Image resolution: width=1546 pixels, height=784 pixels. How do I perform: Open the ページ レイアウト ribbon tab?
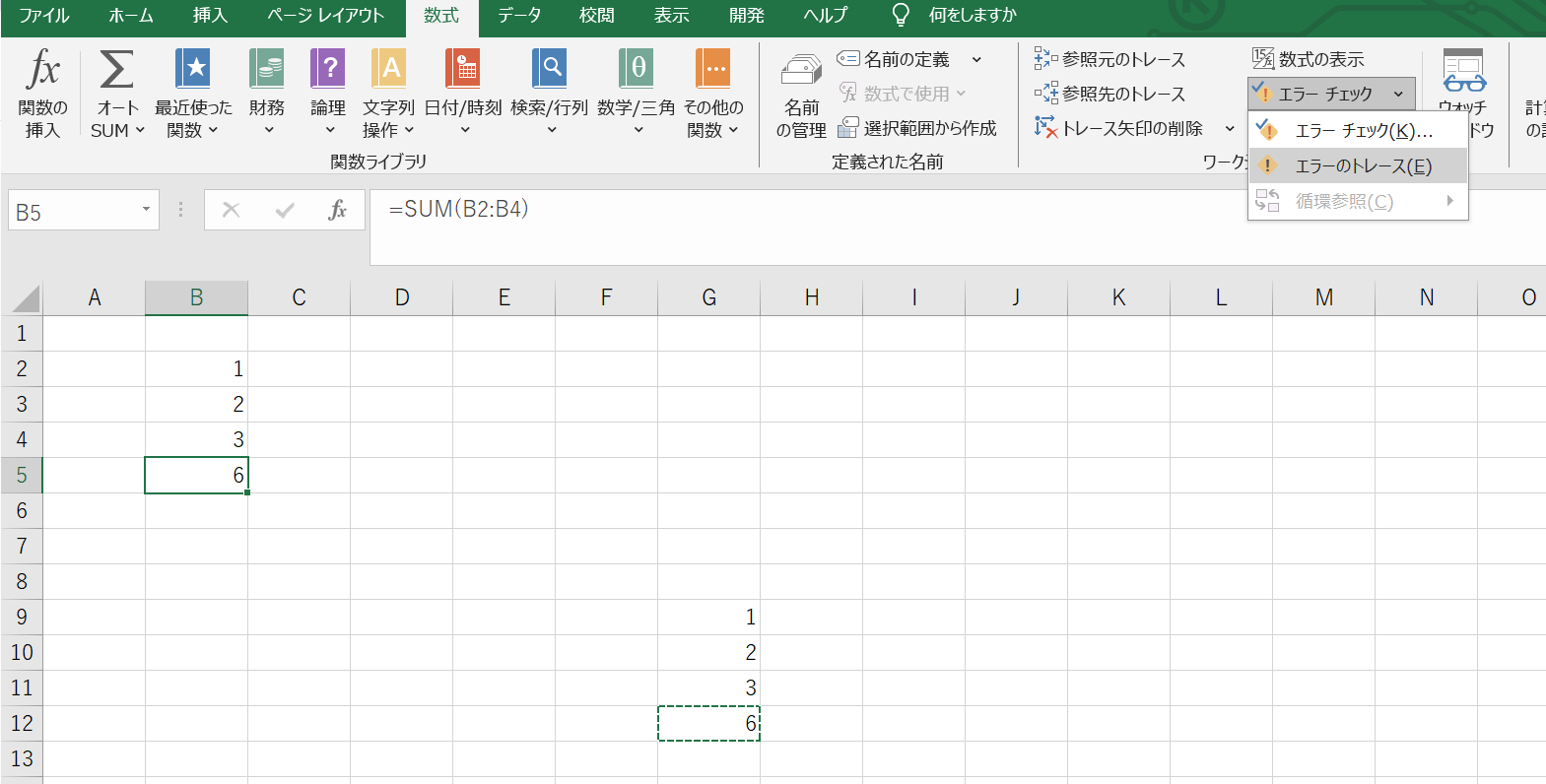(x=325, y=16)
